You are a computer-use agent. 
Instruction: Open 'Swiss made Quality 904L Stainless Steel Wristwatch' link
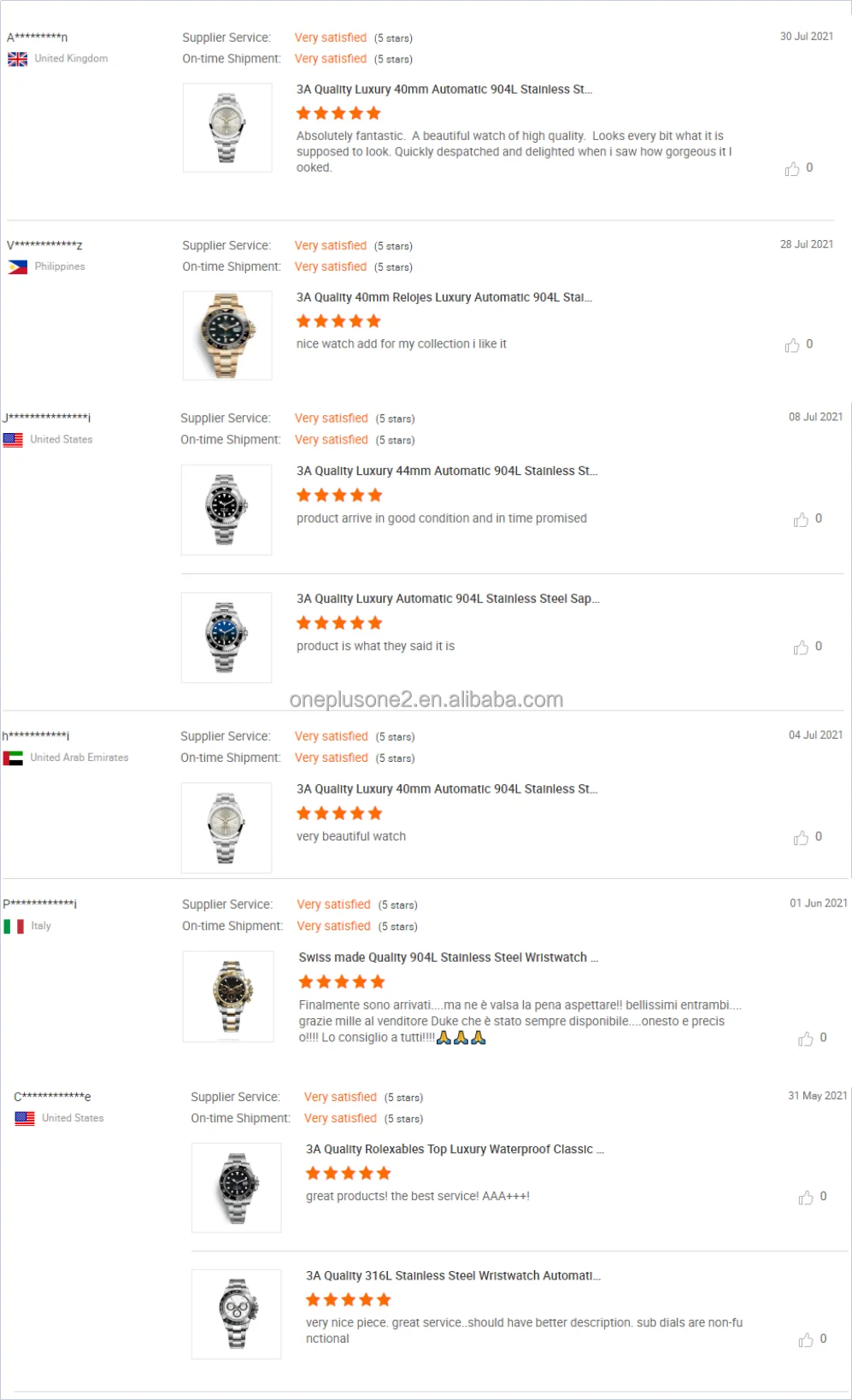[x=449, y=958]
